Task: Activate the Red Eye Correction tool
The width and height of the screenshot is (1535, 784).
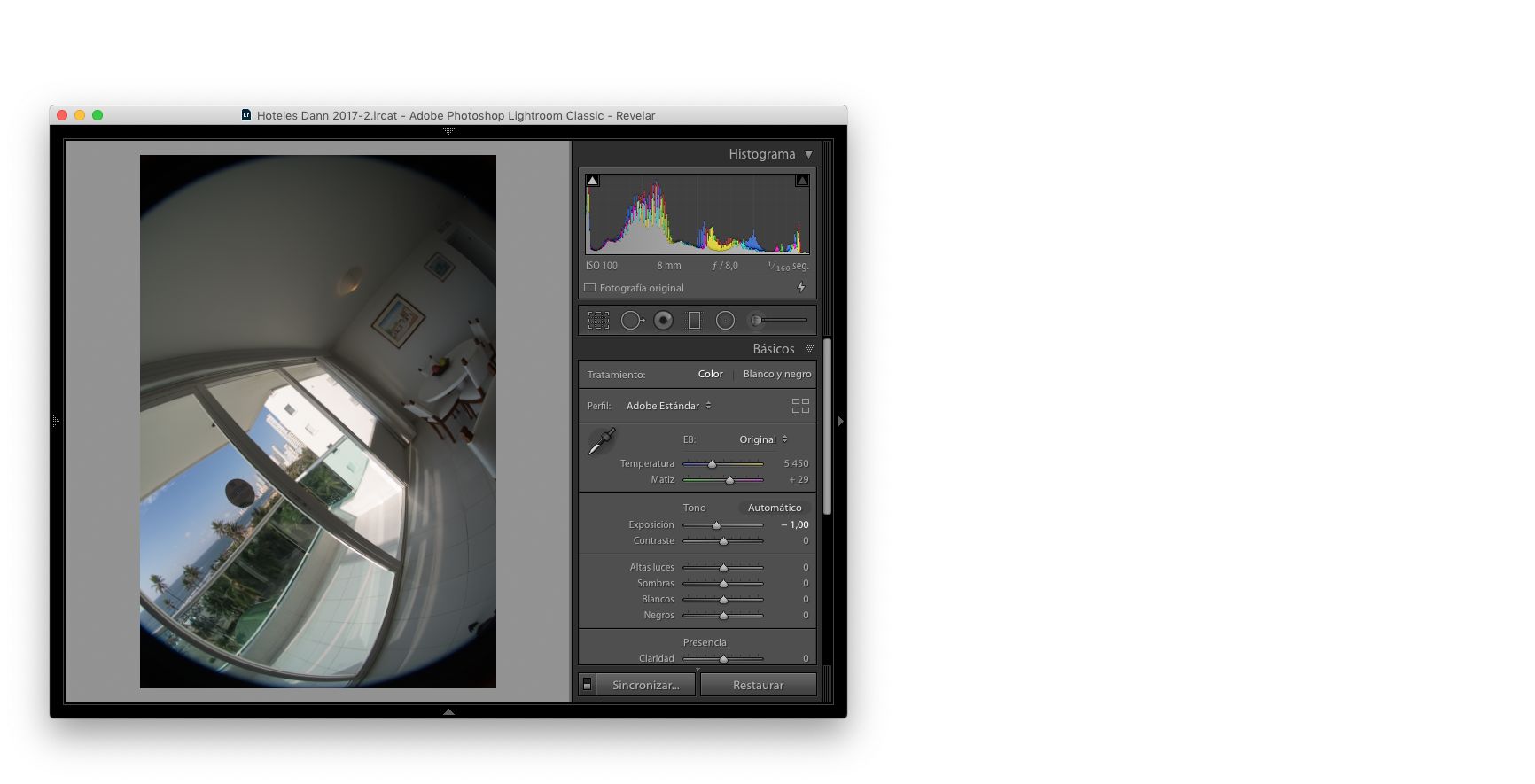Action: coord(663,321)
